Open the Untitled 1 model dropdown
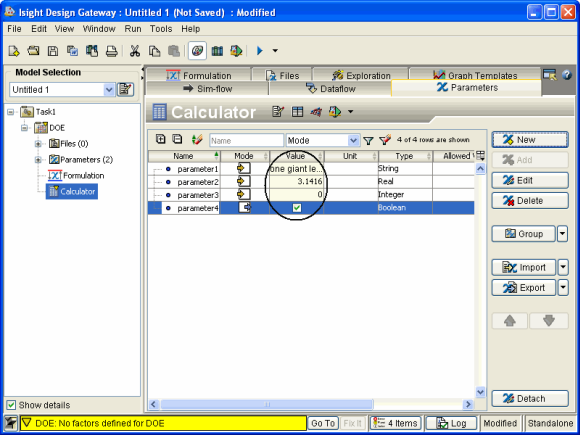This screenshot has height=435, width=580. point(109,90)
